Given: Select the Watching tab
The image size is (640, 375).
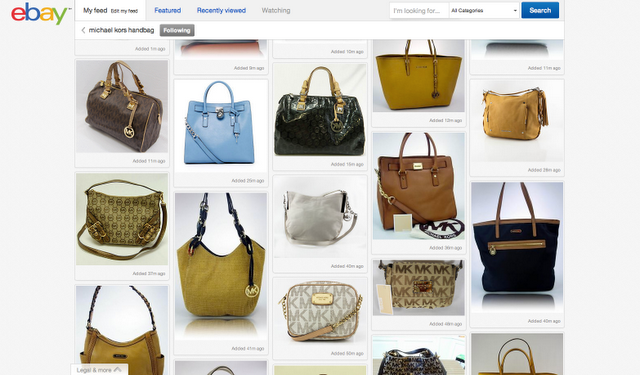Looking at the screenshot, I should pyautogui.click(x=276, y=11).
